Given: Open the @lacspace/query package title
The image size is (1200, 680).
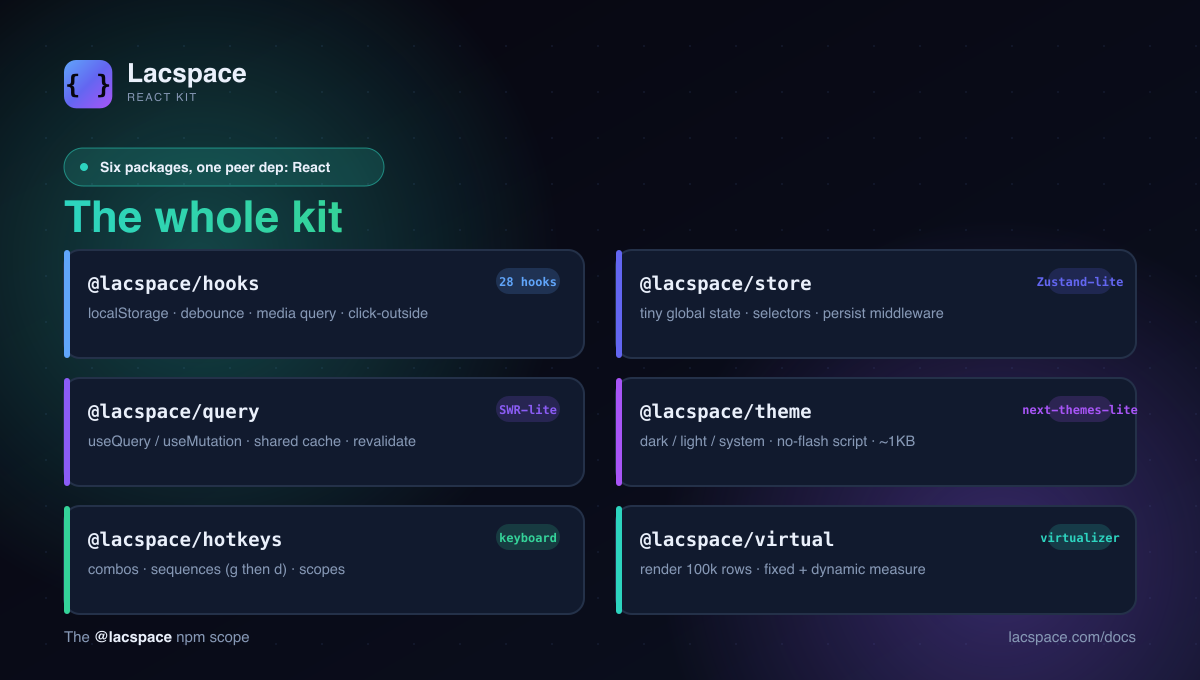Looking at the screenshot, I should (173, 411).
